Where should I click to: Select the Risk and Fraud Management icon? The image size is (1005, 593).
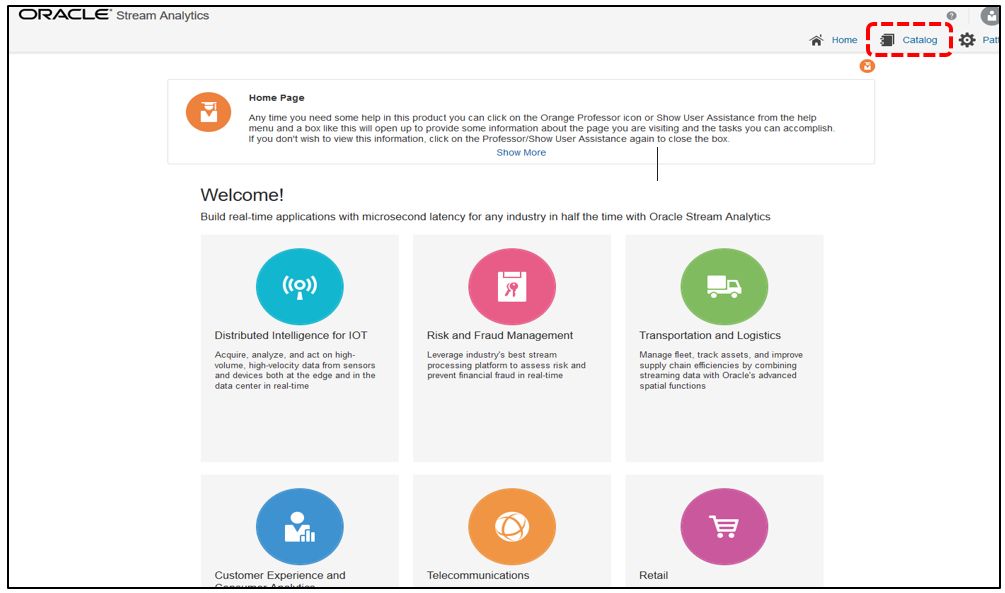click(x=511, y=286)
